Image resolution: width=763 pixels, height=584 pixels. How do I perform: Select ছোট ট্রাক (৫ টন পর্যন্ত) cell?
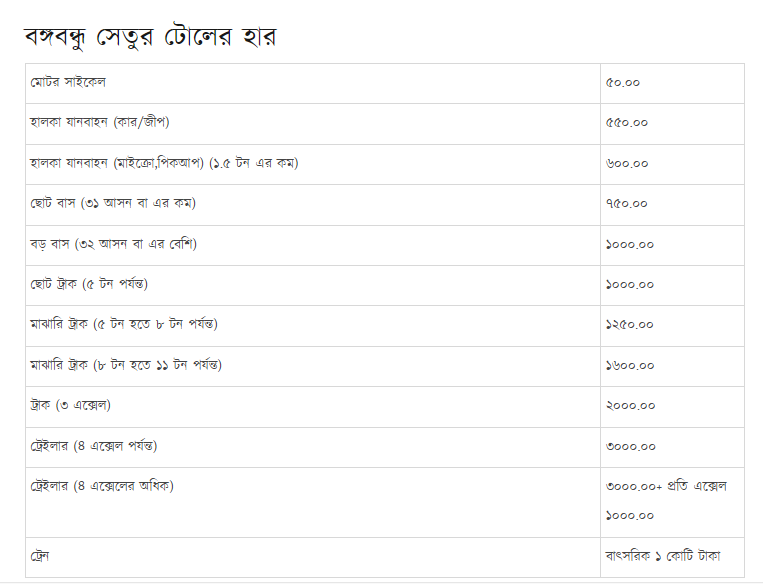[313, 286]
